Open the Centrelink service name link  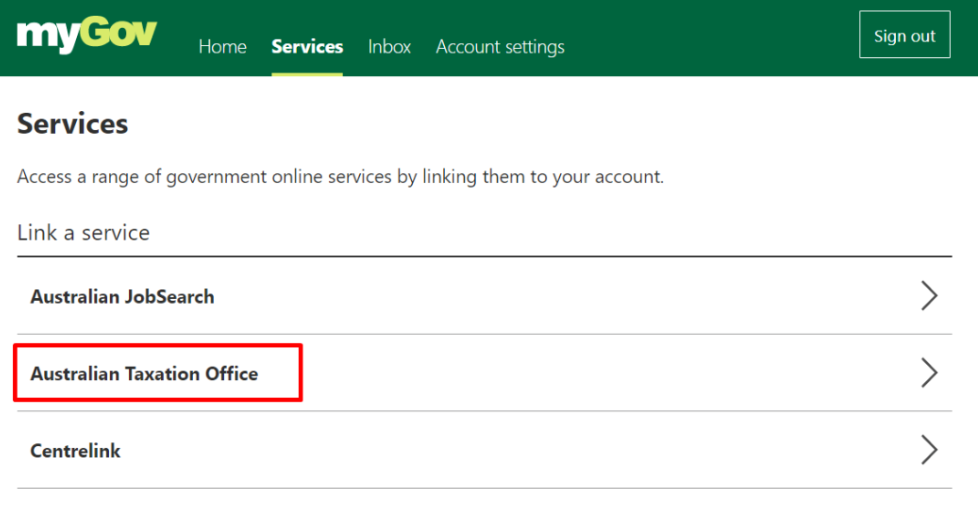tap(75, 450)
